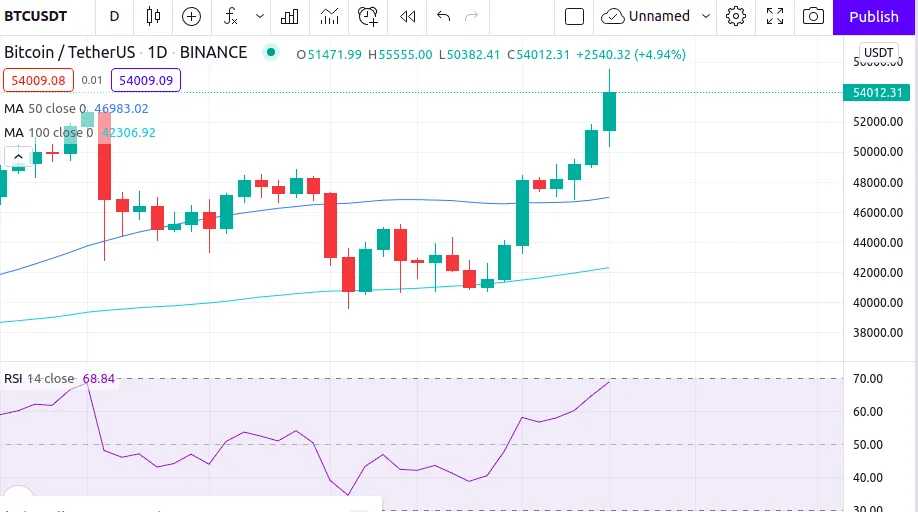The image size is (918, 512).
Task: Open the D timeframe interval menu
Action: coord(114,16)
